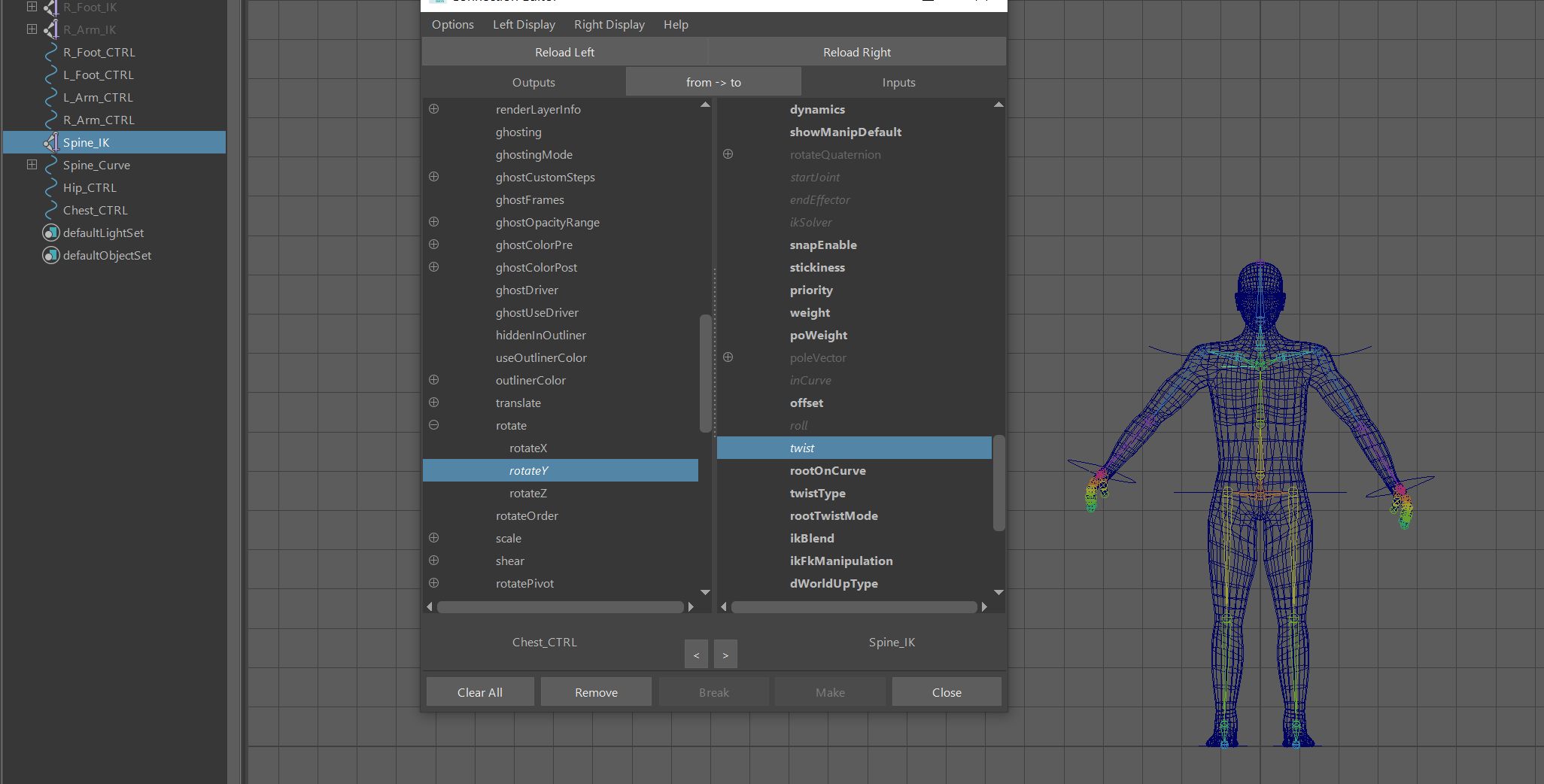Click the right navigation arrow near Spine_IK

(x=725, y=654)
